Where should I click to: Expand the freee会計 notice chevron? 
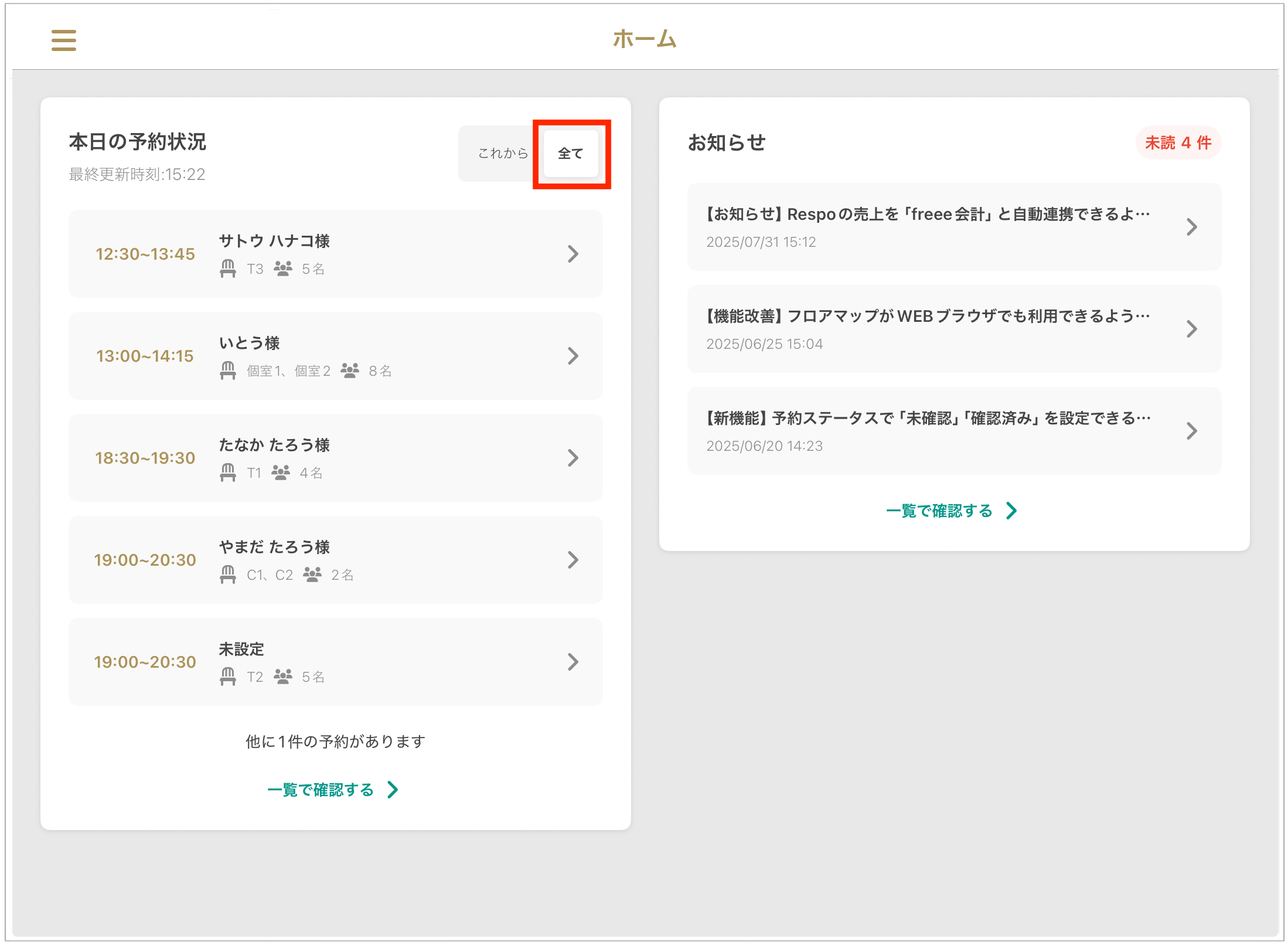1191,227
